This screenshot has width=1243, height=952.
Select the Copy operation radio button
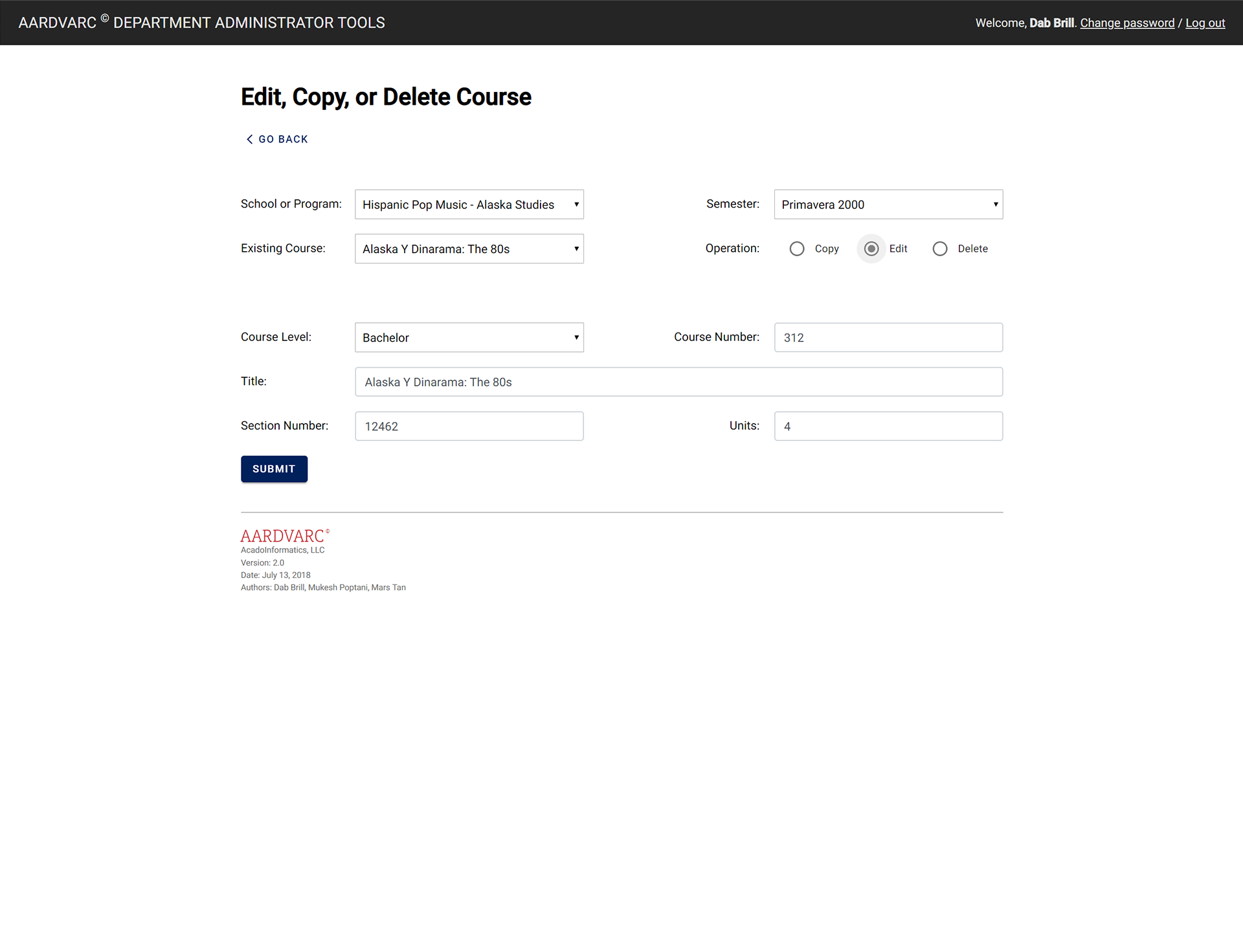pos(797,249)
